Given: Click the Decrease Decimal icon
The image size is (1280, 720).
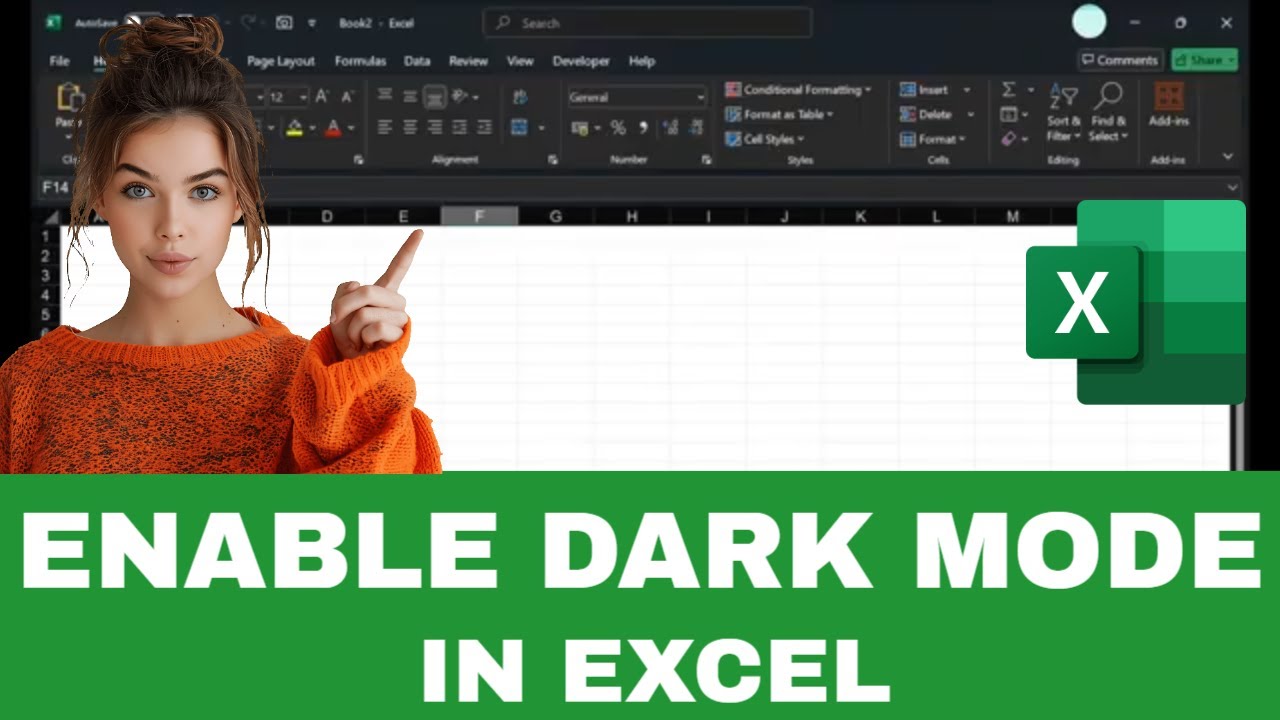Looking at the screenshot, I should 694,128.
